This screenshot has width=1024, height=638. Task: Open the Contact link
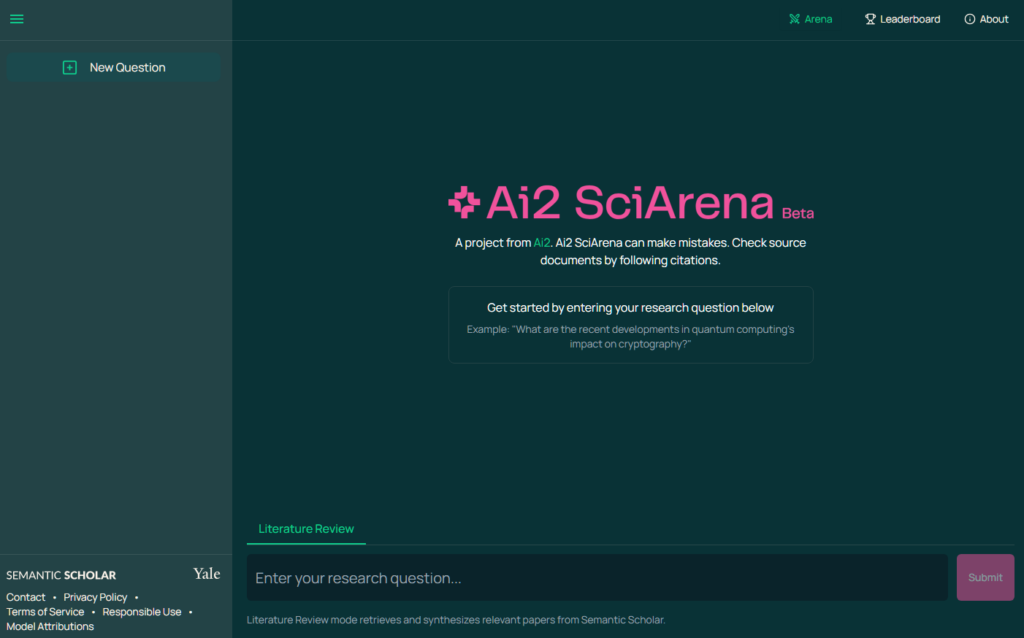coord(25,597)
